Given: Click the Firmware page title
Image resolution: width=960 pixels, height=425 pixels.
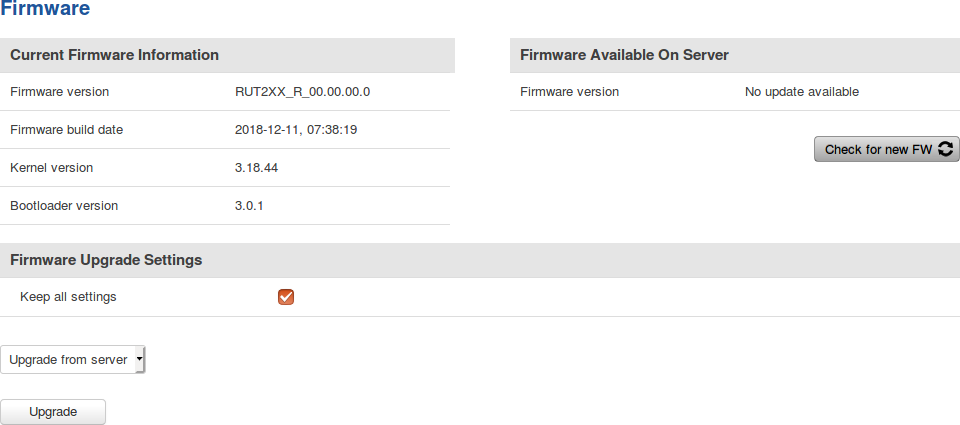Looking at the screenshot, I should pyautogui.click(x=45, y=9).
